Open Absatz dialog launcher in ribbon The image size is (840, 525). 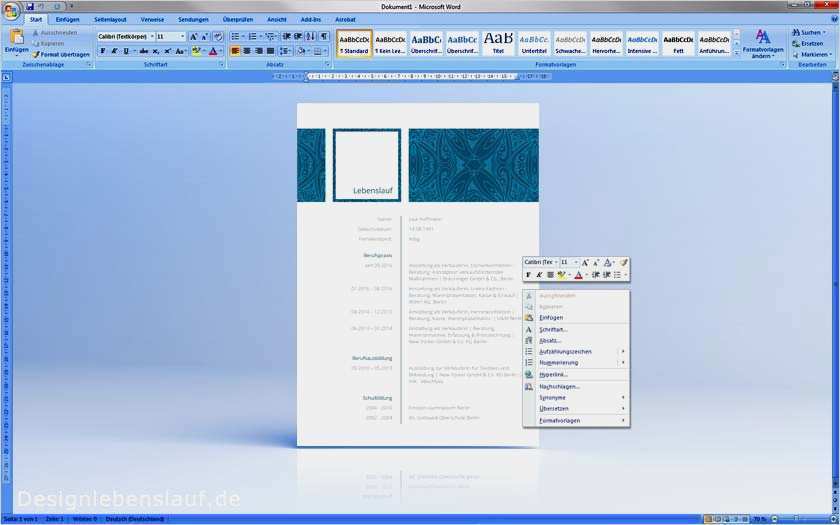328,65
